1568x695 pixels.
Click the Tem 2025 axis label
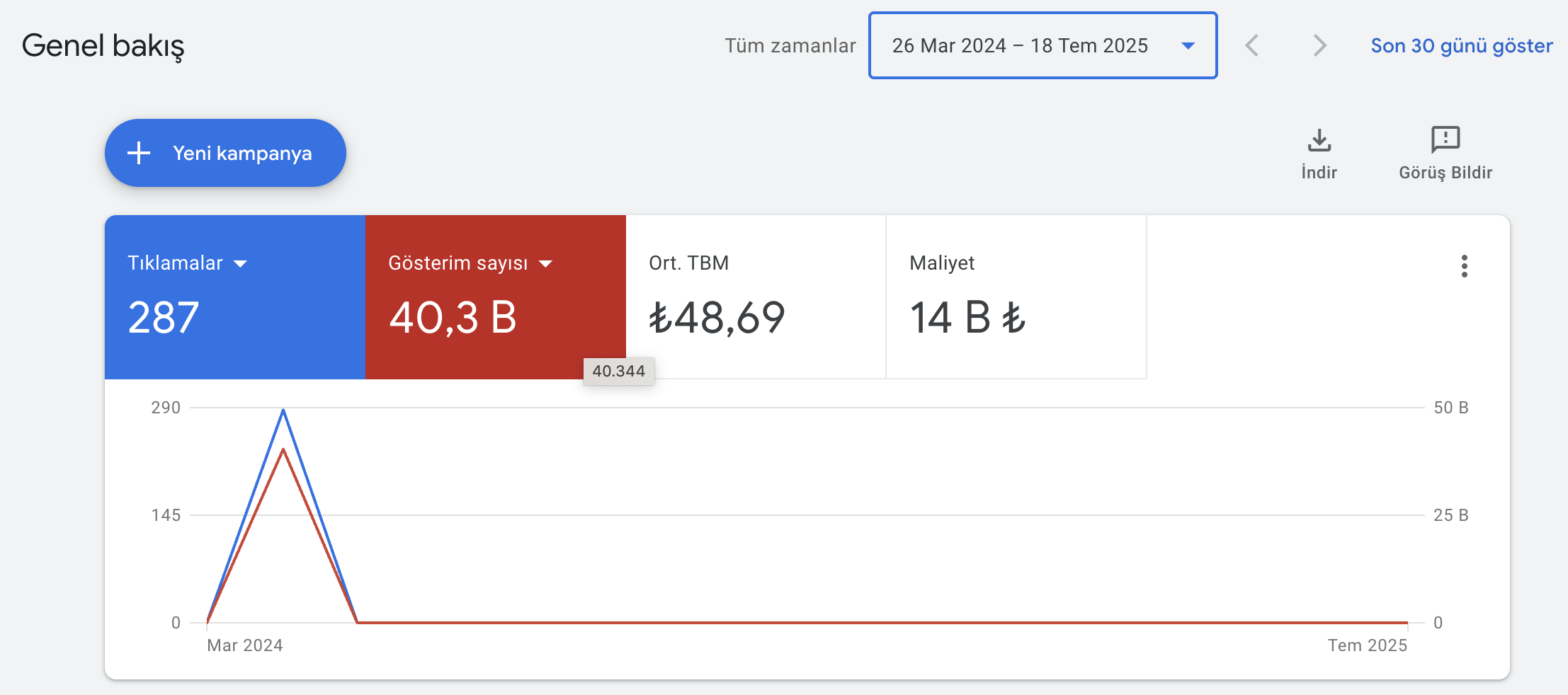[x=1368, y=645]
